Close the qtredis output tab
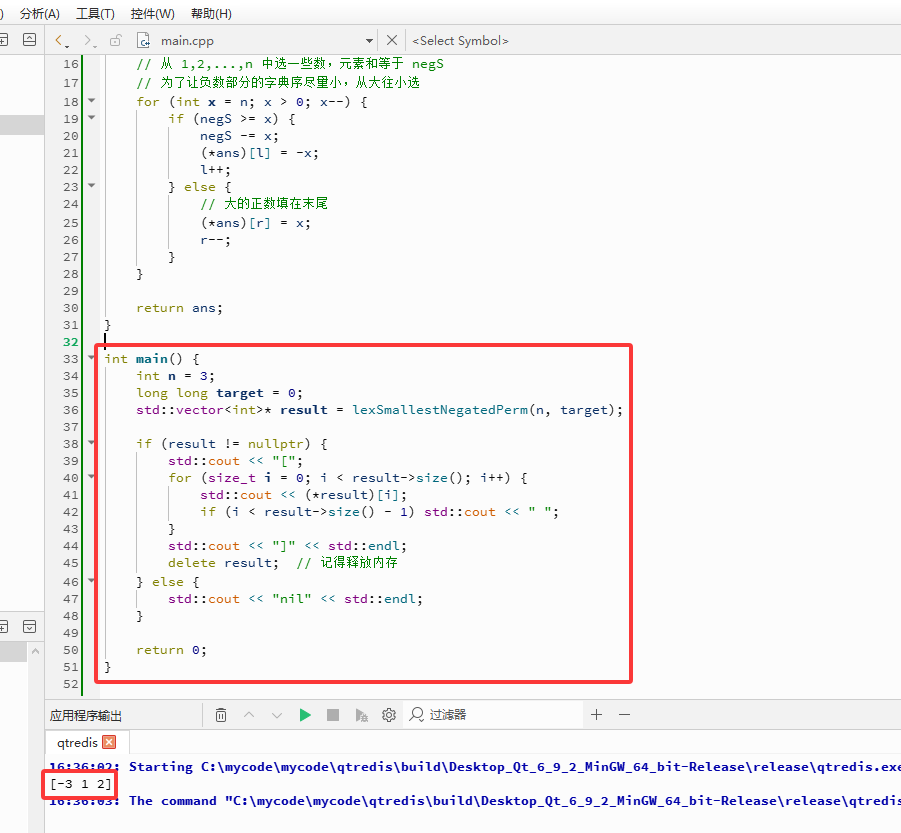 coord(109,742)
